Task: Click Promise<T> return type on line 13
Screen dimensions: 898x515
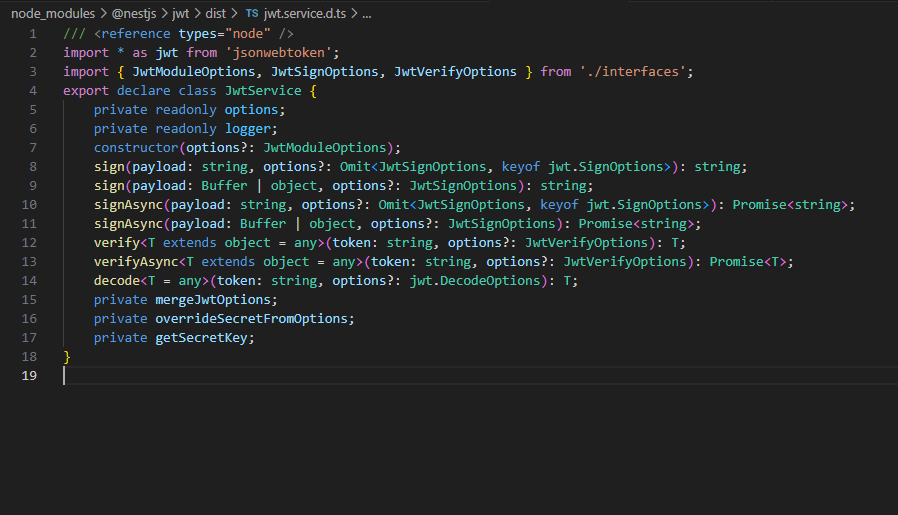Action: (747, 262)
